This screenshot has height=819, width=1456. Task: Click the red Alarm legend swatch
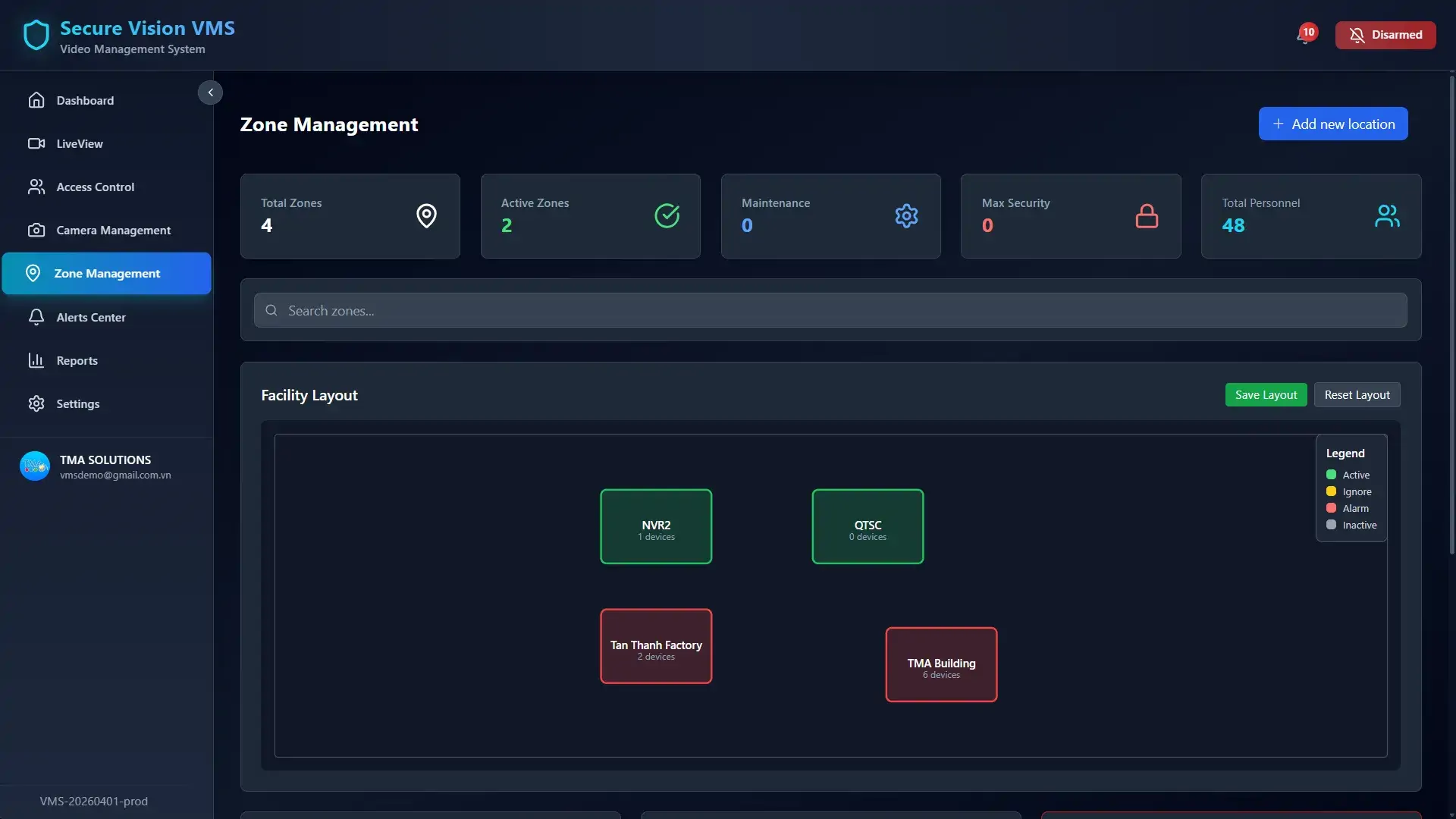pyautogui.click(x=1331, y=508)
